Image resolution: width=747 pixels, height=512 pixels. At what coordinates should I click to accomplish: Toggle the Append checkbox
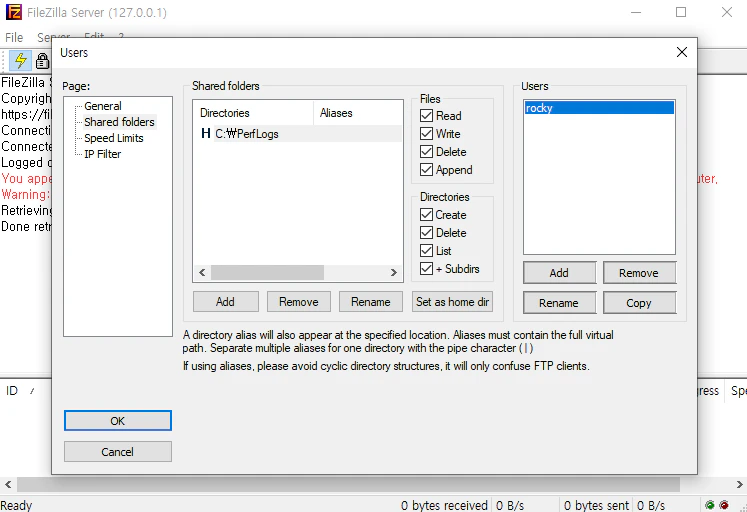tap(426, 170)
